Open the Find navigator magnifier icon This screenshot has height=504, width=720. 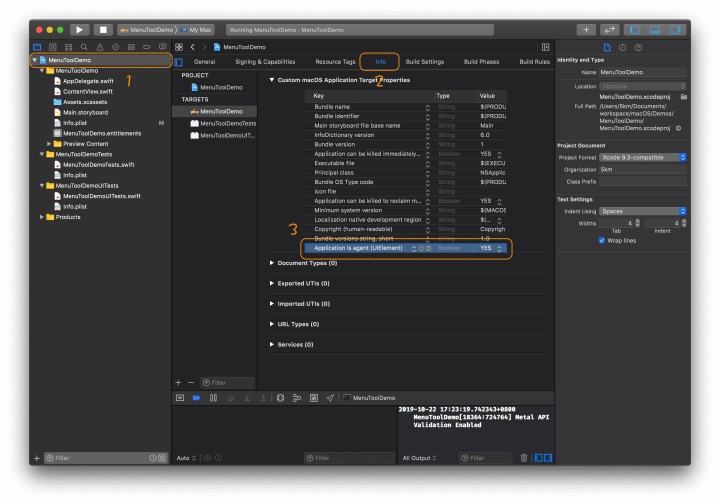tap(84, 47)
